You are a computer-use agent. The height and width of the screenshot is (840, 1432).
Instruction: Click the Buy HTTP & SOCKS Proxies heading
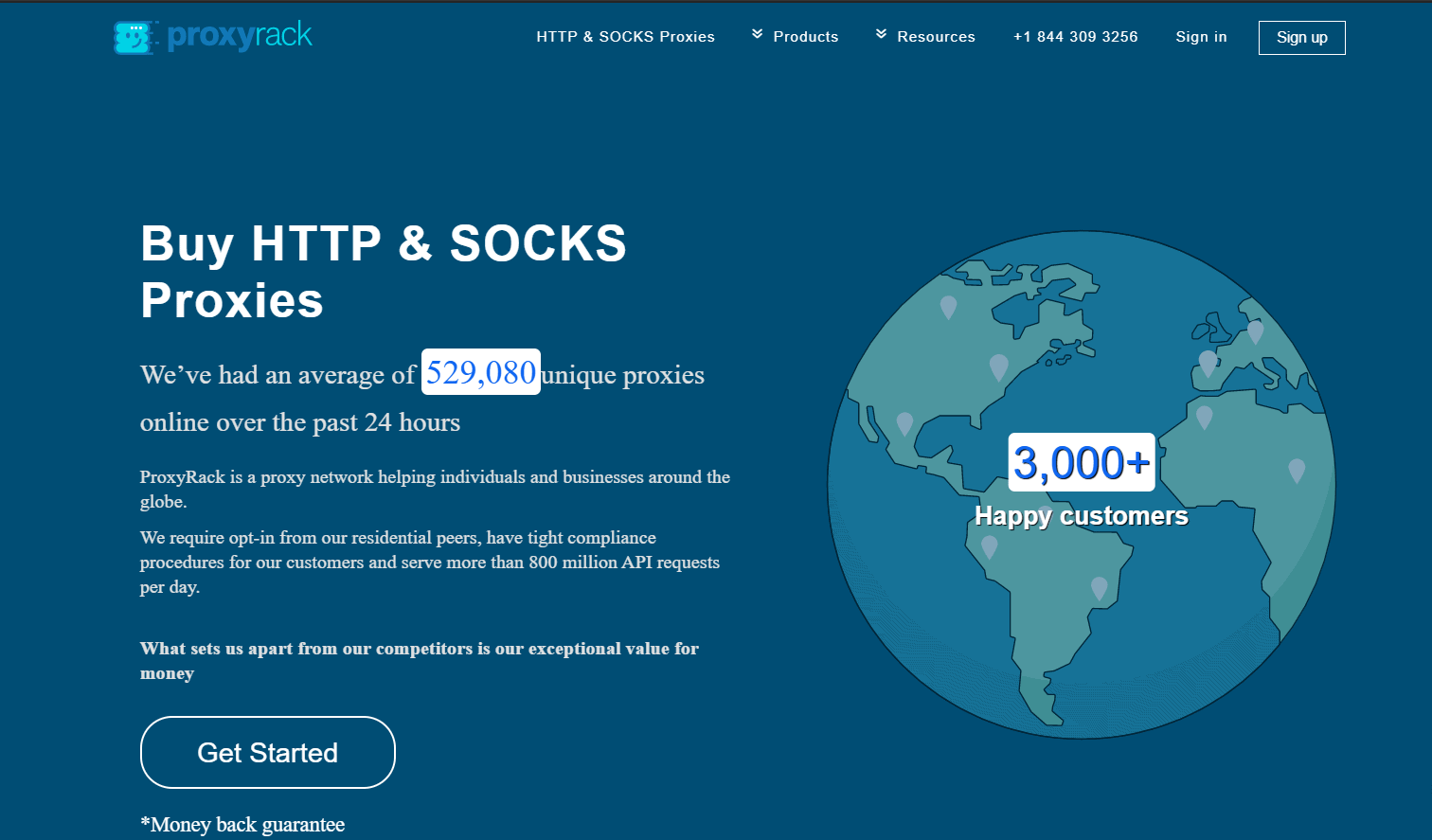coord(384,272)
